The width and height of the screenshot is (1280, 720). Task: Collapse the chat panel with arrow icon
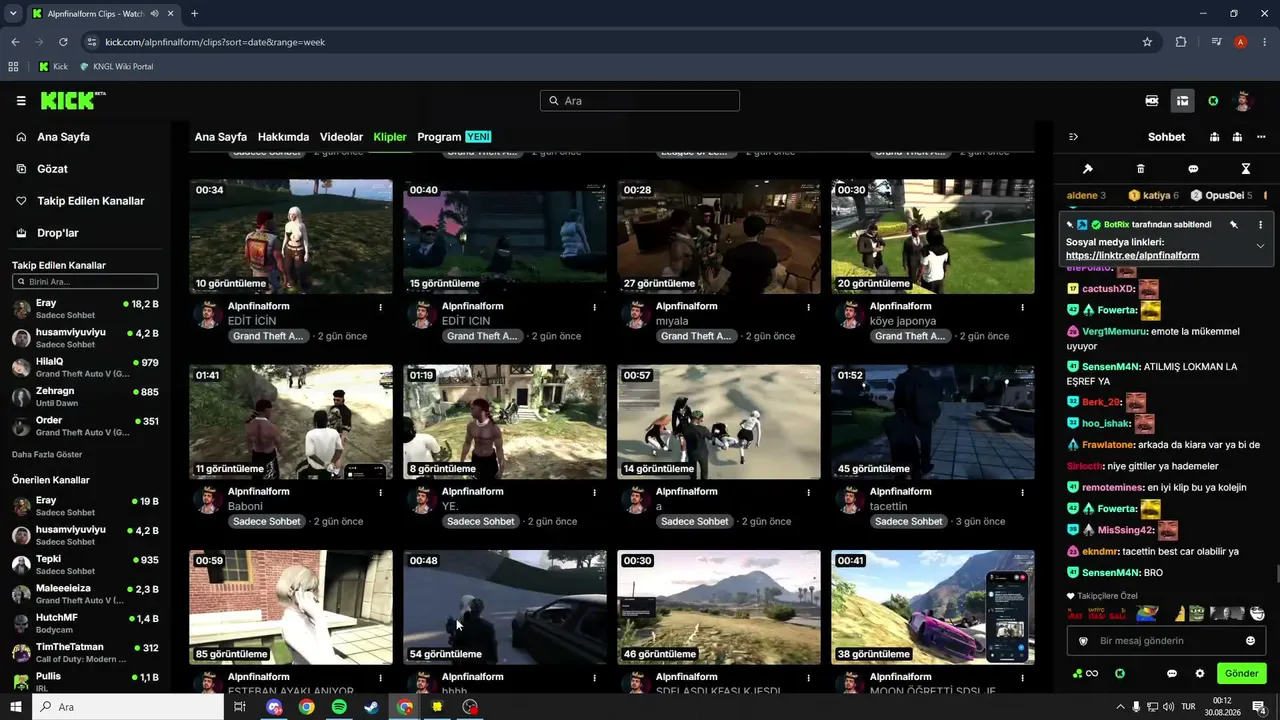[x=1073, y=137]
